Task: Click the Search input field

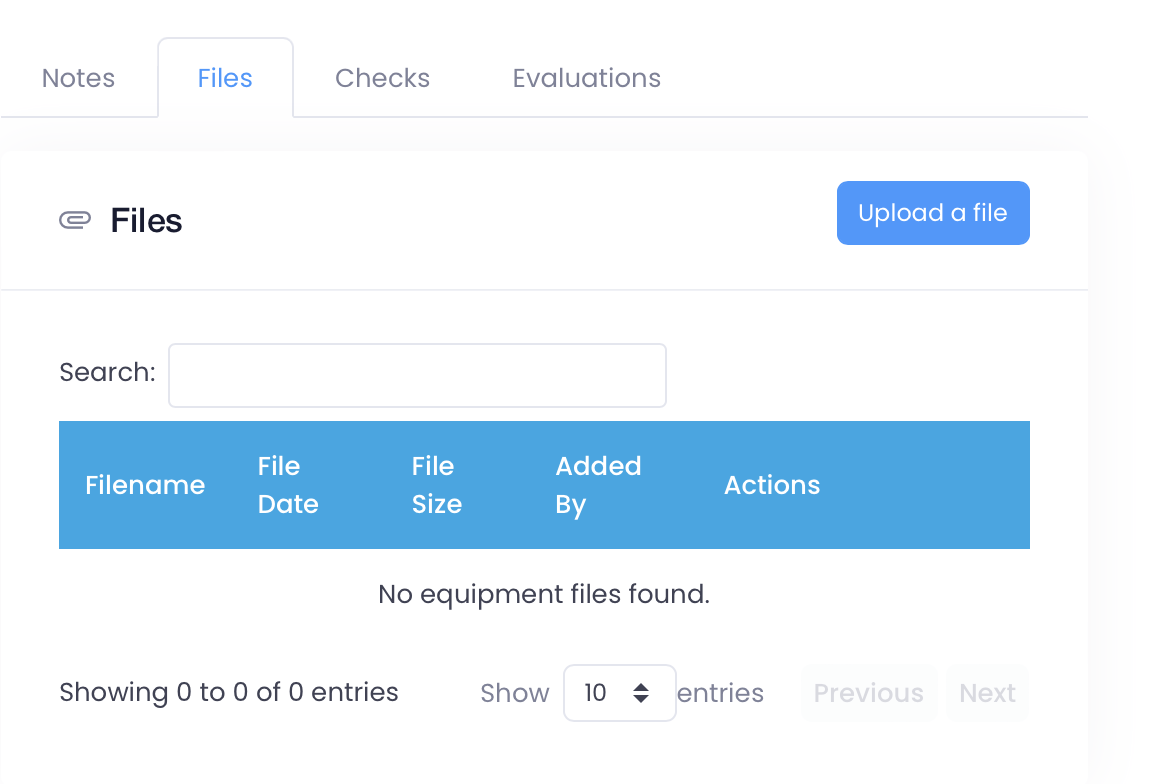Action: click(x=417, y=375)
